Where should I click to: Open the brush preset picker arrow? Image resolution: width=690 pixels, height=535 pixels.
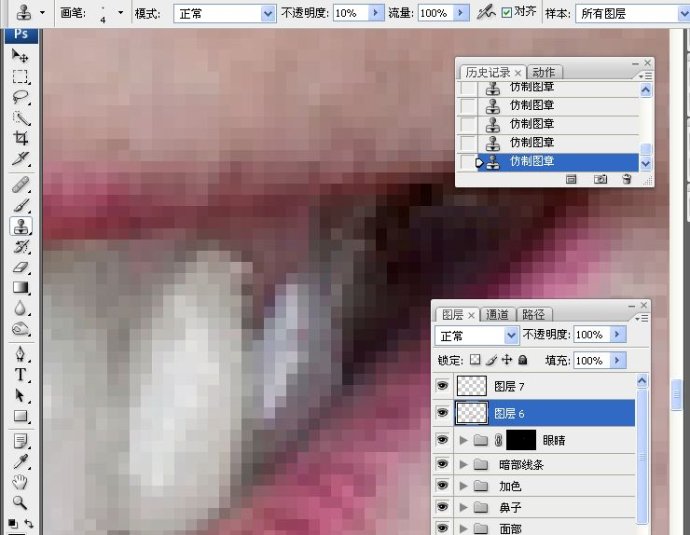[x=121, y=13]
